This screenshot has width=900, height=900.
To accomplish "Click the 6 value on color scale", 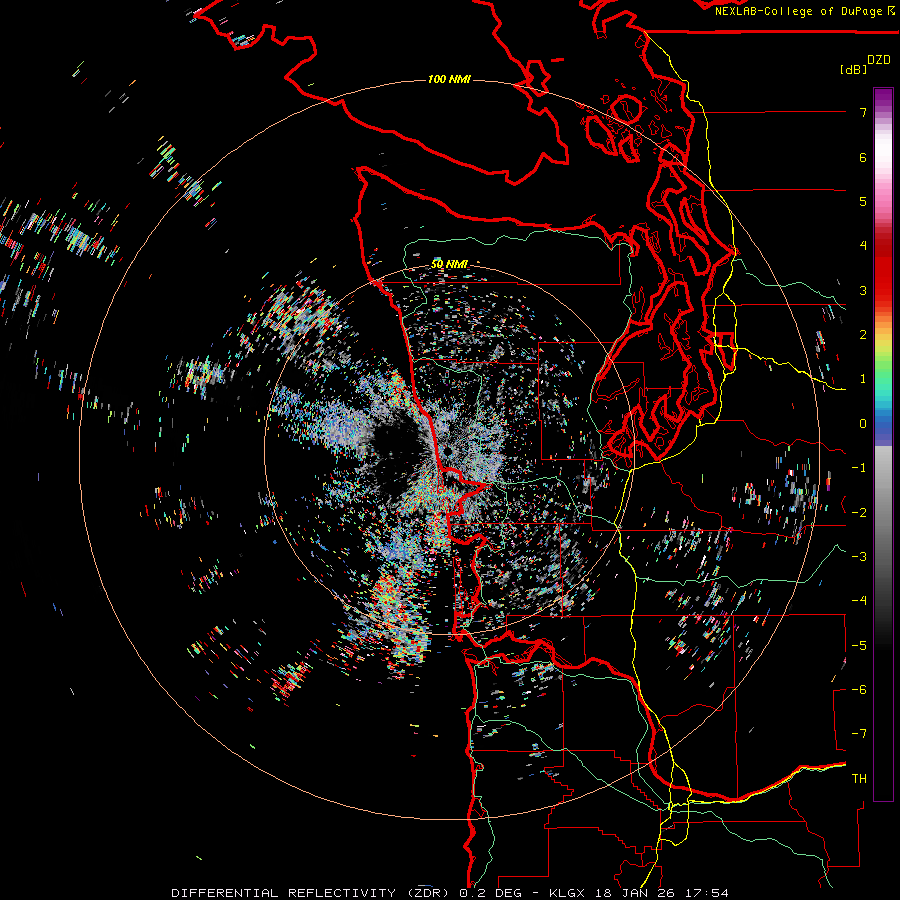I will point(863,157).
